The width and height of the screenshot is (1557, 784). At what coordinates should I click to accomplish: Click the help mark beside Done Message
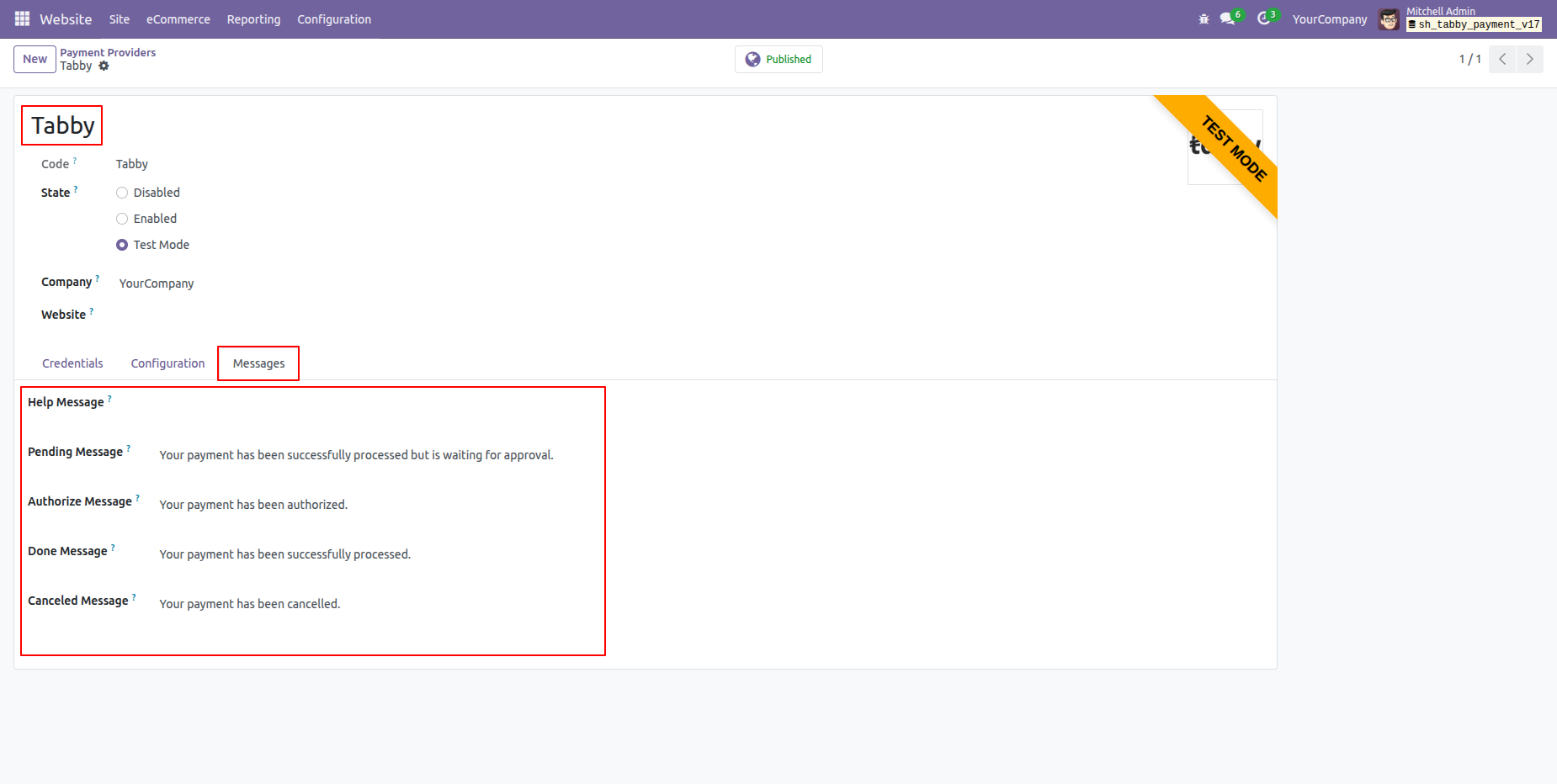tap(113, 548)
